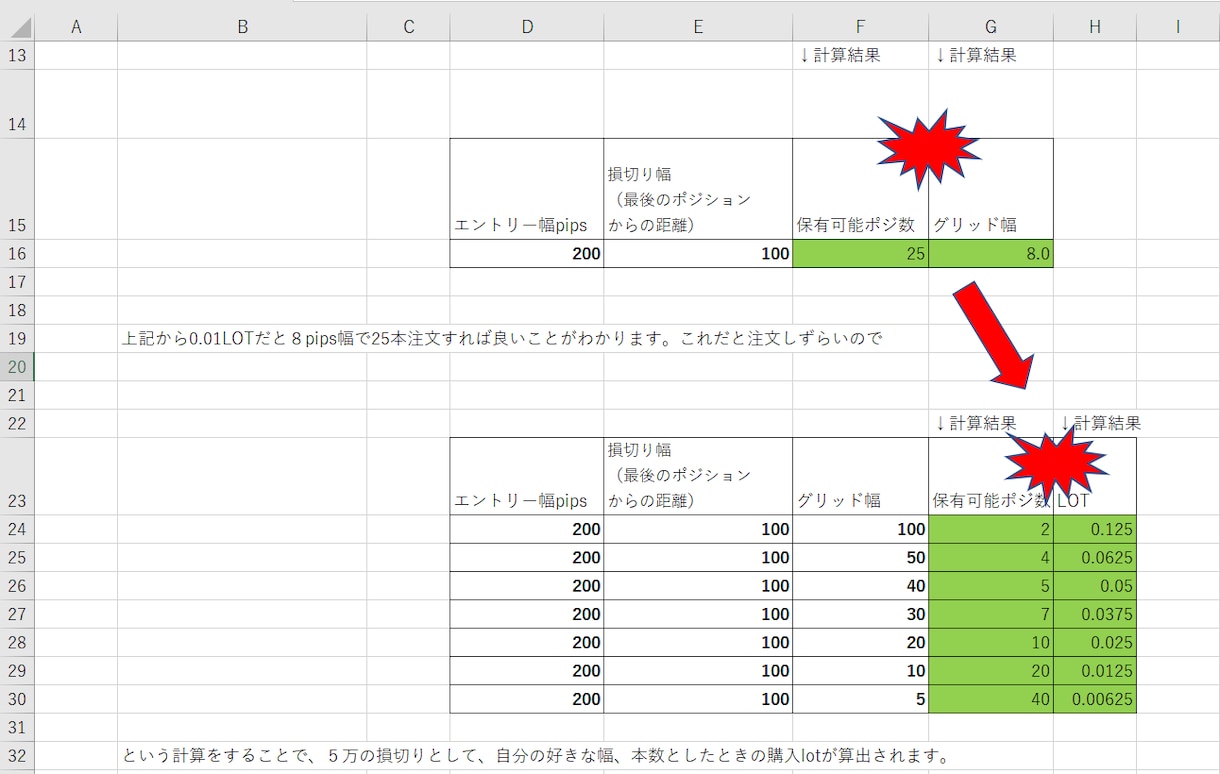Click cell H22 '↓計算結果'

click(x=1094, y=423)
